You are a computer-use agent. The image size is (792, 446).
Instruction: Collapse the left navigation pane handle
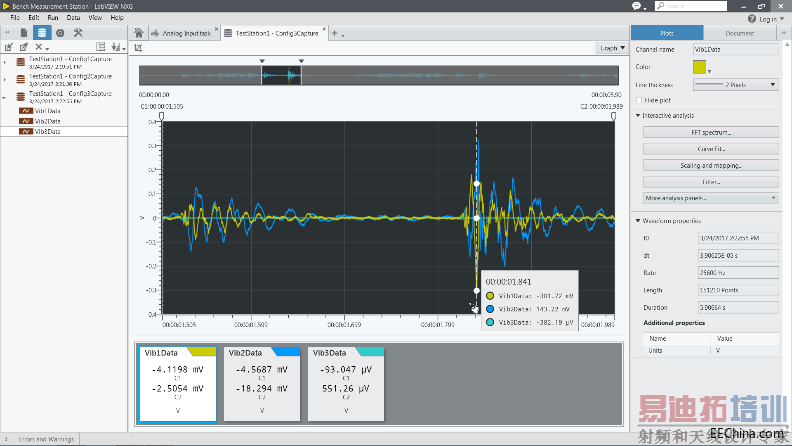coord(7,33)
